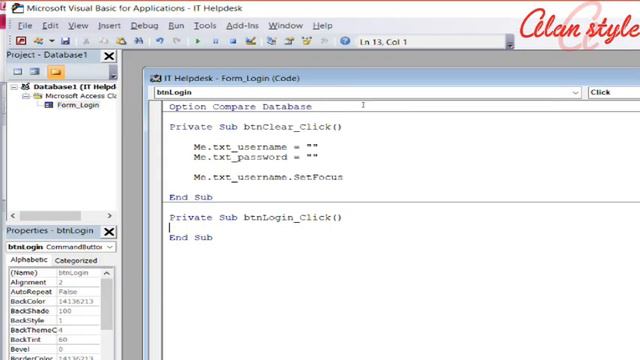
Task: Select the BackTint property row
Action: pos(55,340)
